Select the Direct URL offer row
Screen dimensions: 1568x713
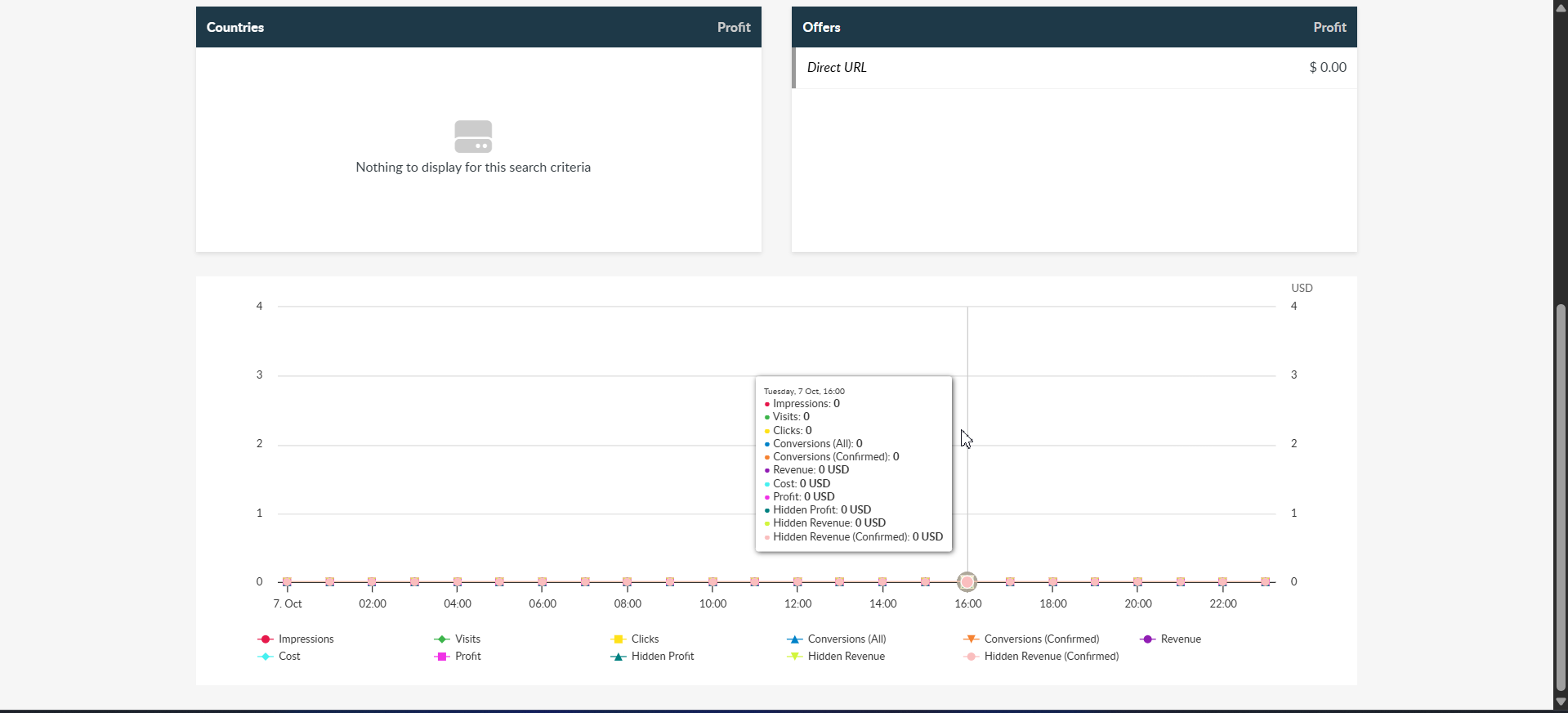(1074, 68)
